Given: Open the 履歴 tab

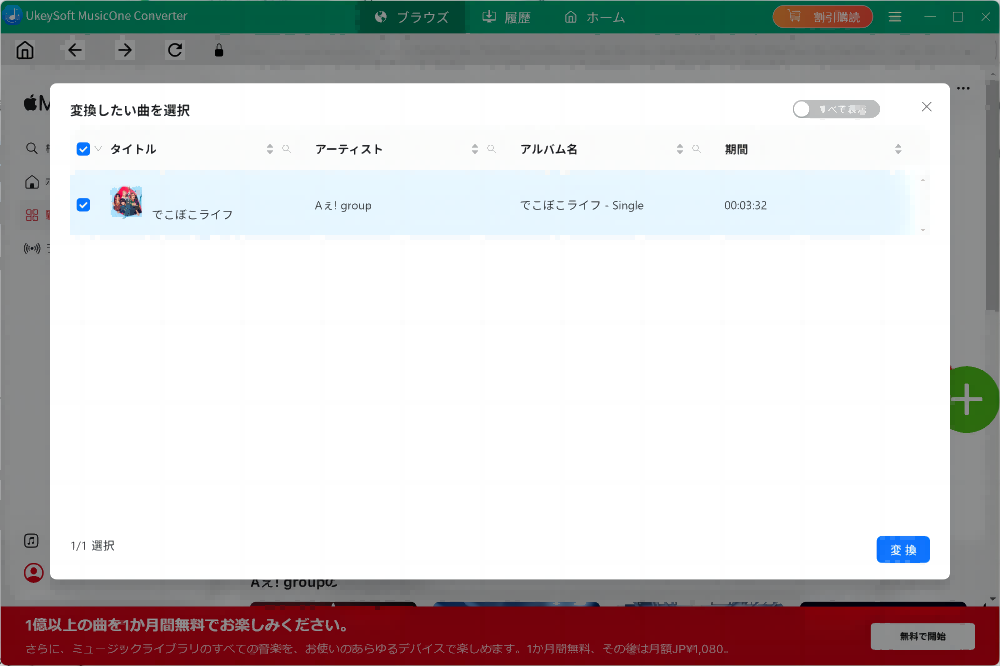Looking at the screenshot, I should point(506,17).
